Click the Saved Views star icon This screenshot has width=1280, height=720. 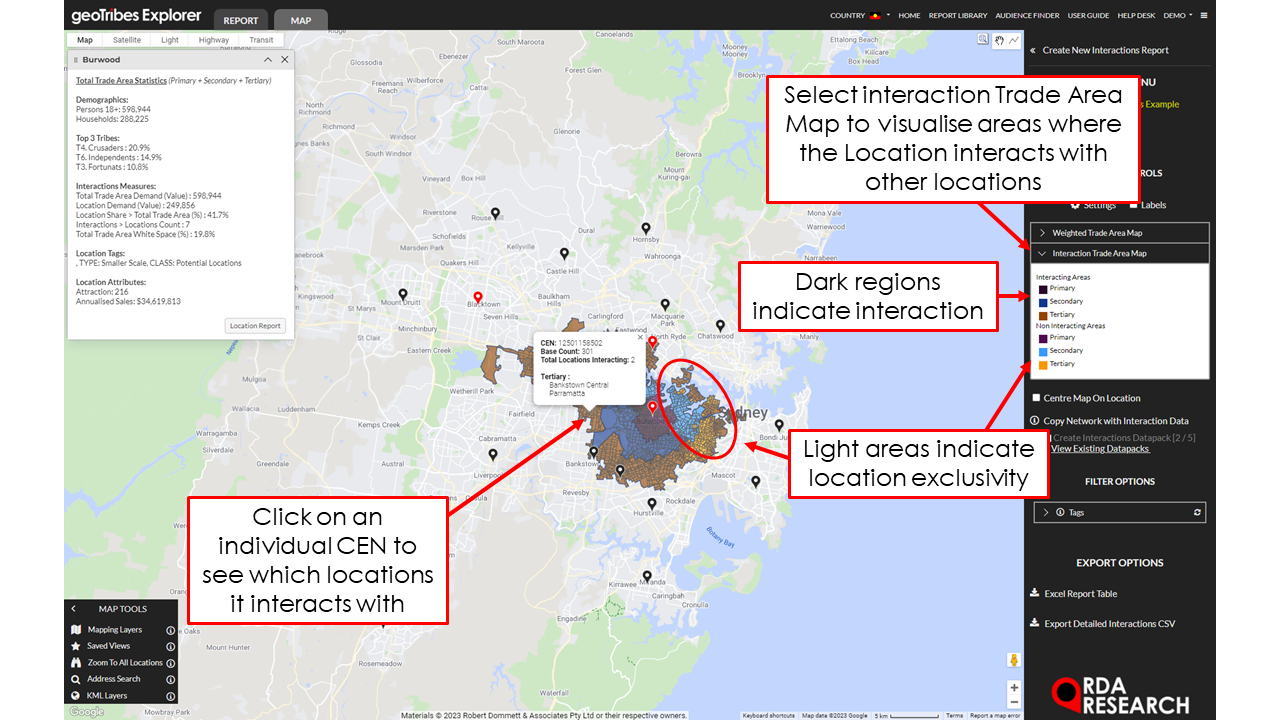[x=76, y=646]
